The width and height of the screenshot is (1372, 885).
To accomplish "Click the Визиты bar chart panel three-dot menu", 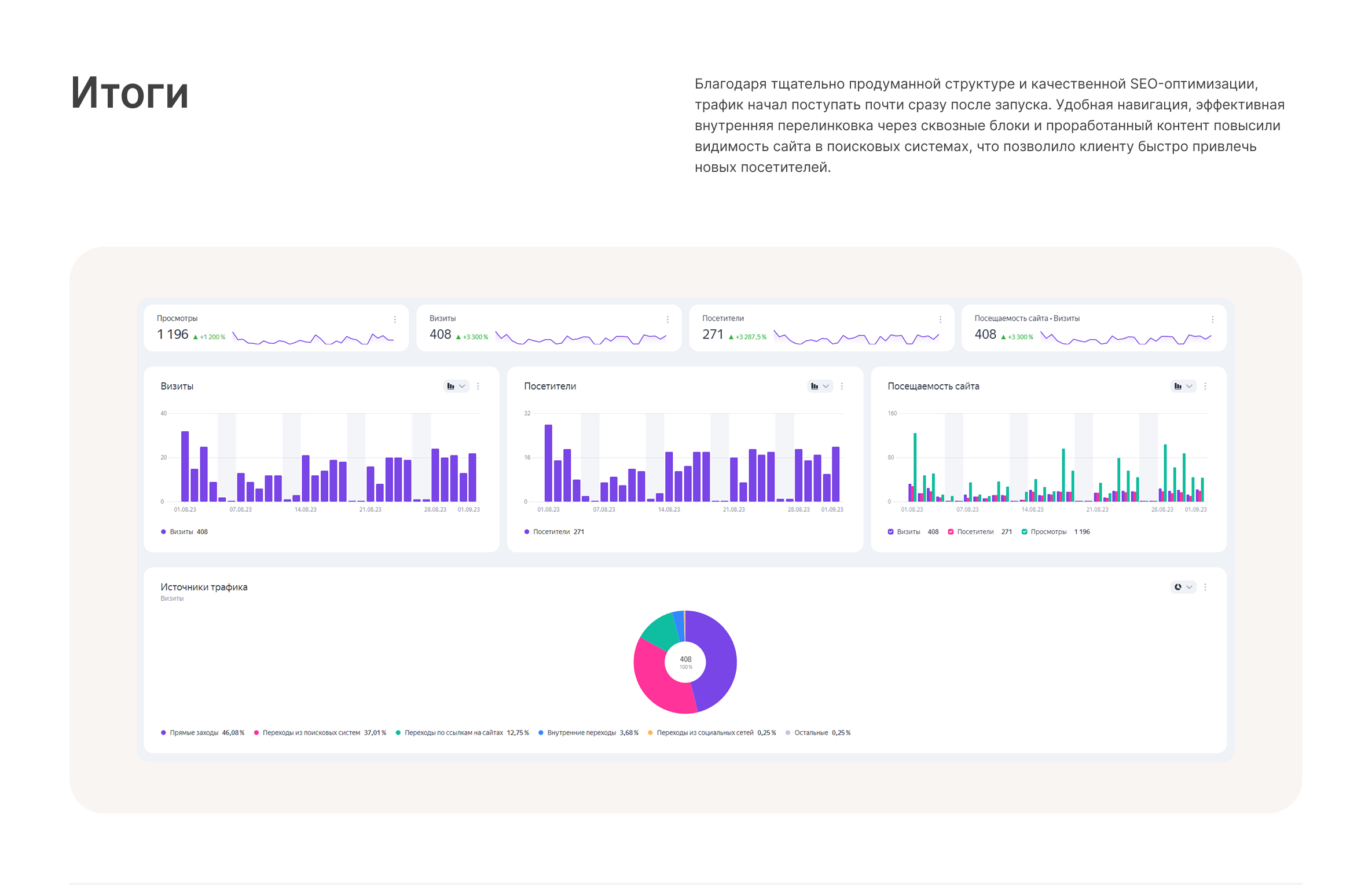I will click(x=478, y=386).
